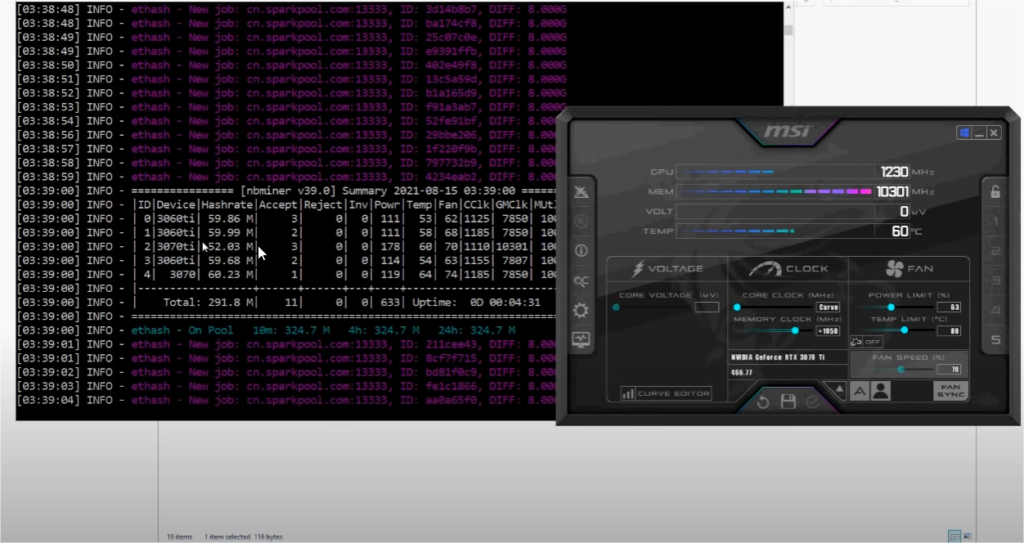Click '59.86 M' hashrate in terminal

point(229,219)
